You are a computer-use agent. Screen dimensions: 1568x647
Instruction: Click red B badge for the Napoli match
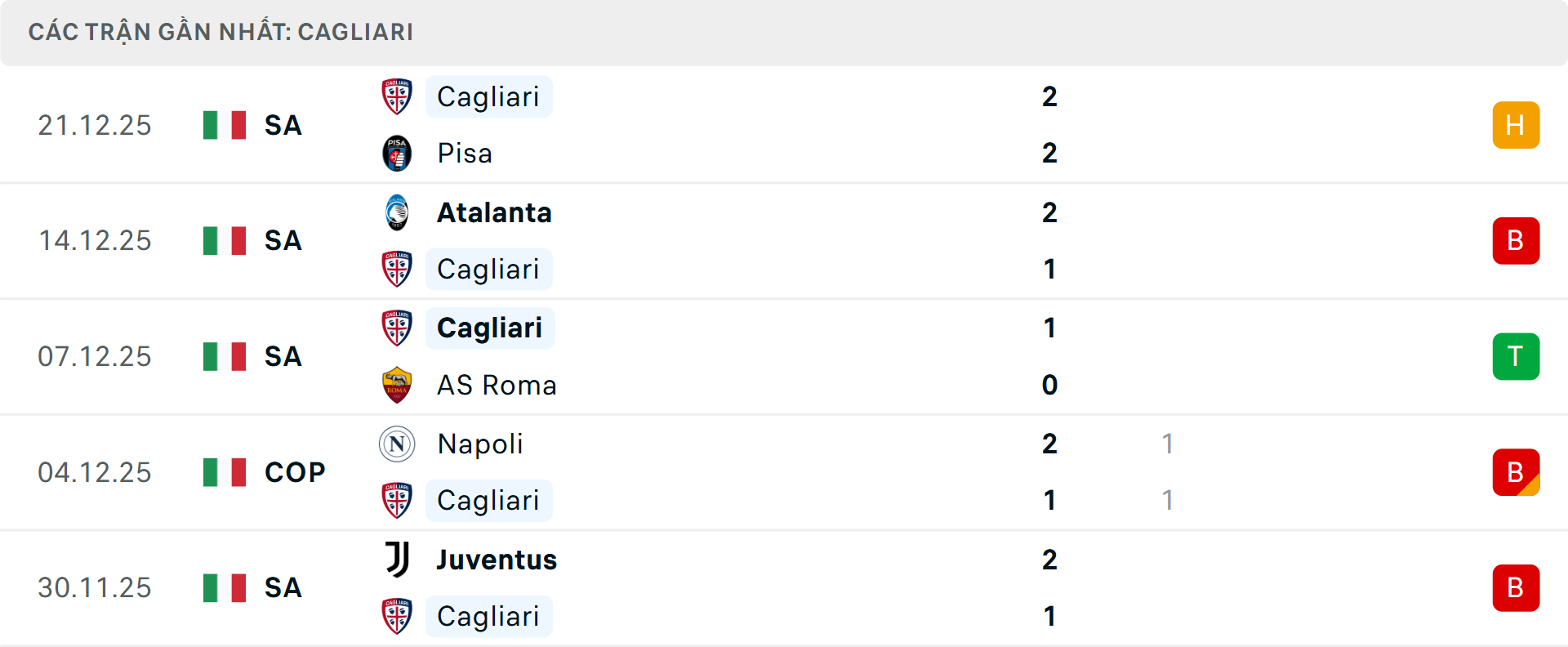coord(1516,472)
